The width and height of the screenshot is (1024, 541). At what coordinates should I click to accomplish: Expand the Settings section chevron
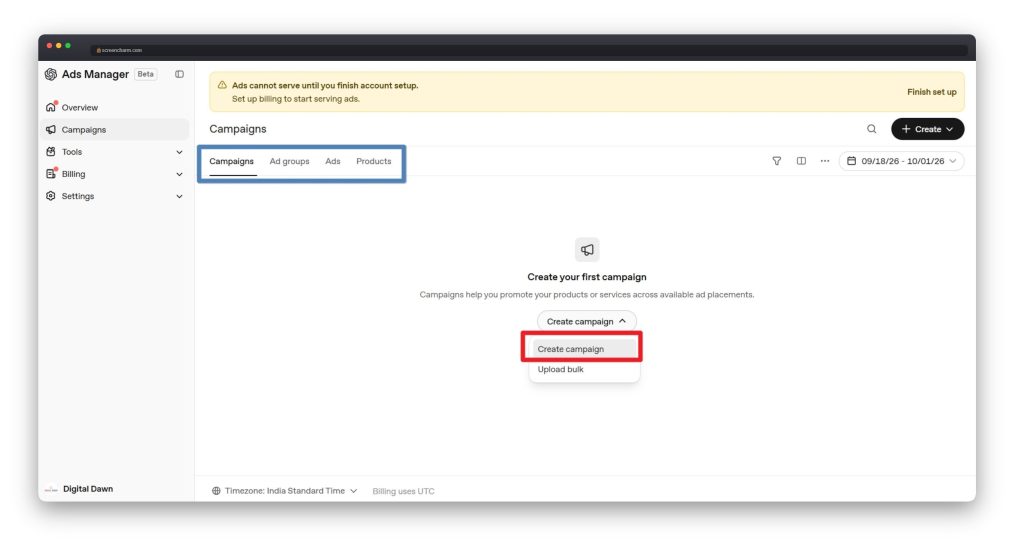[x=179, y=196]
